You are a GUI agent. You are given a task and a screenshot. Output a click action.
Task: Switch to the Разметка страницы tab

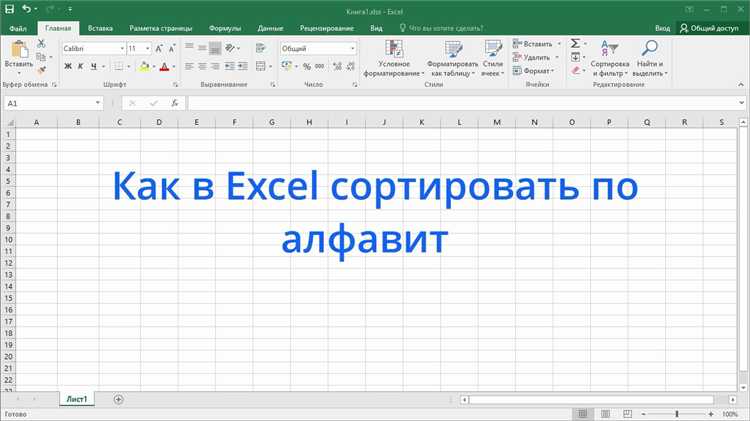(x=161, y=28)
